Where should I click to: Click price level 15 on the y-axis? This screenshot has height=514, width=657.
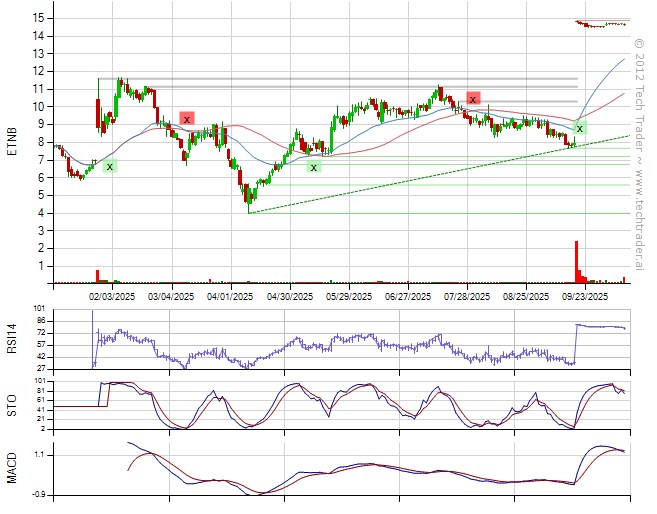tap(38, 18)
